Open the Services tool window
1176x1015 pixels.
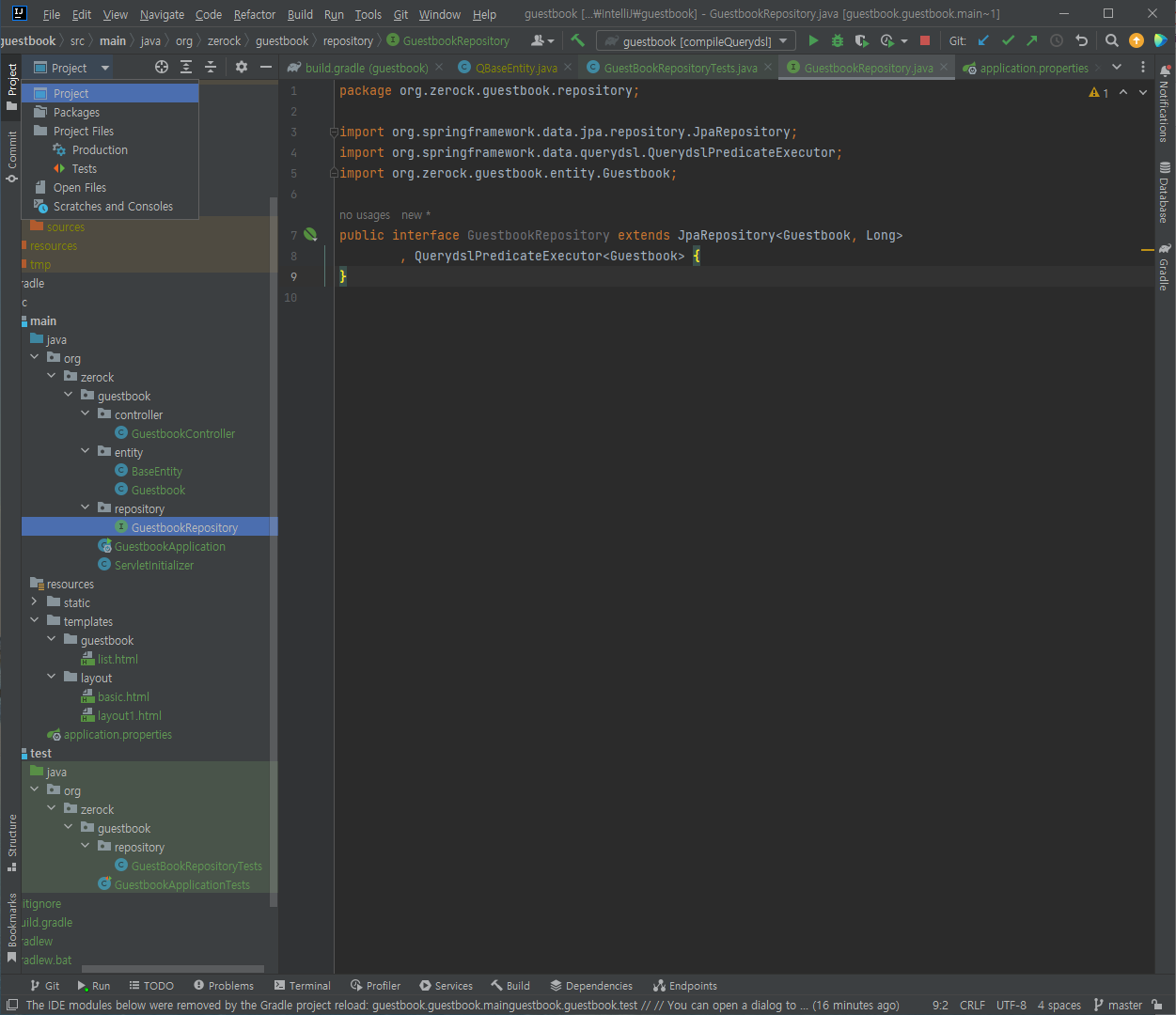pyautogui.click(x=446, y=986)
